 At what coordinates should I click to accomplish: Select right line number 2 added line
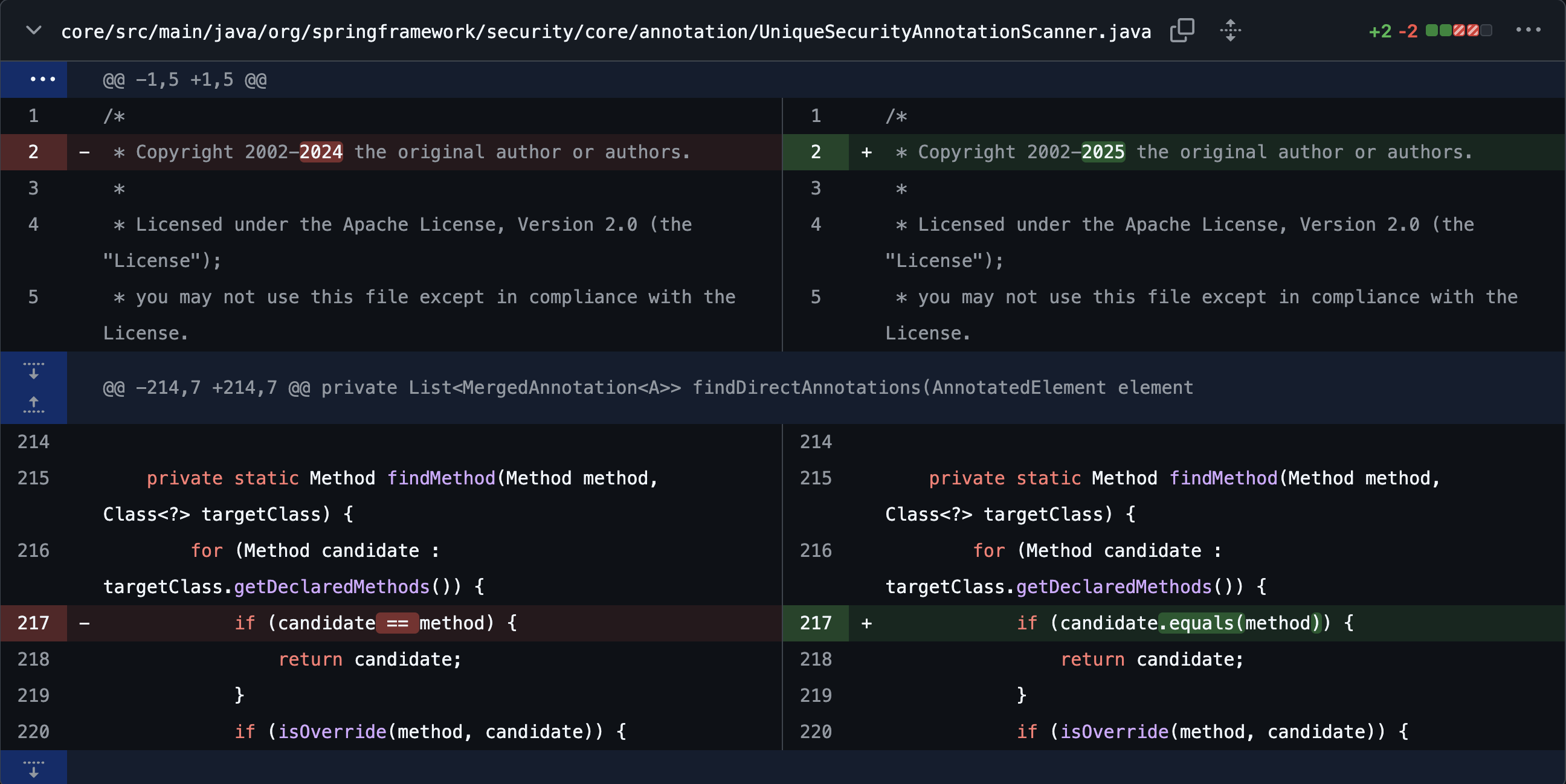coord(815,152)
